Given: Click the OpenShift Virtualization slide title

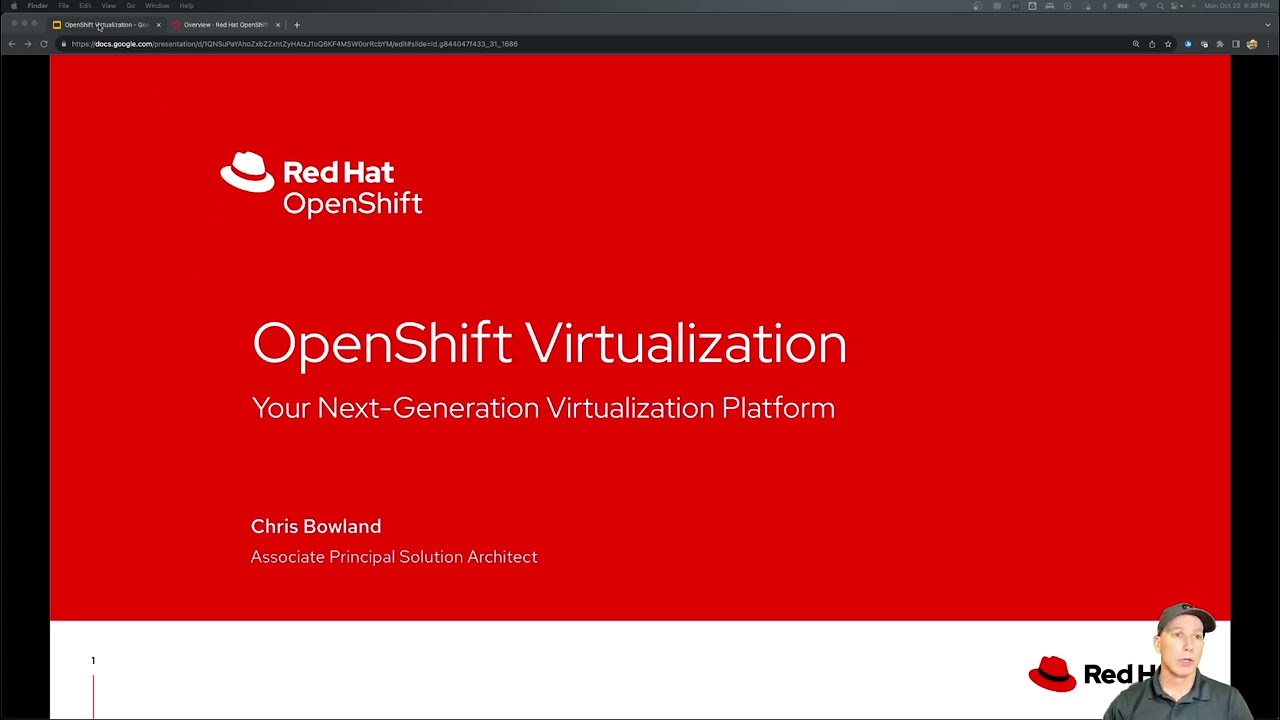Looking at the screenshot, I should (549, 344).
